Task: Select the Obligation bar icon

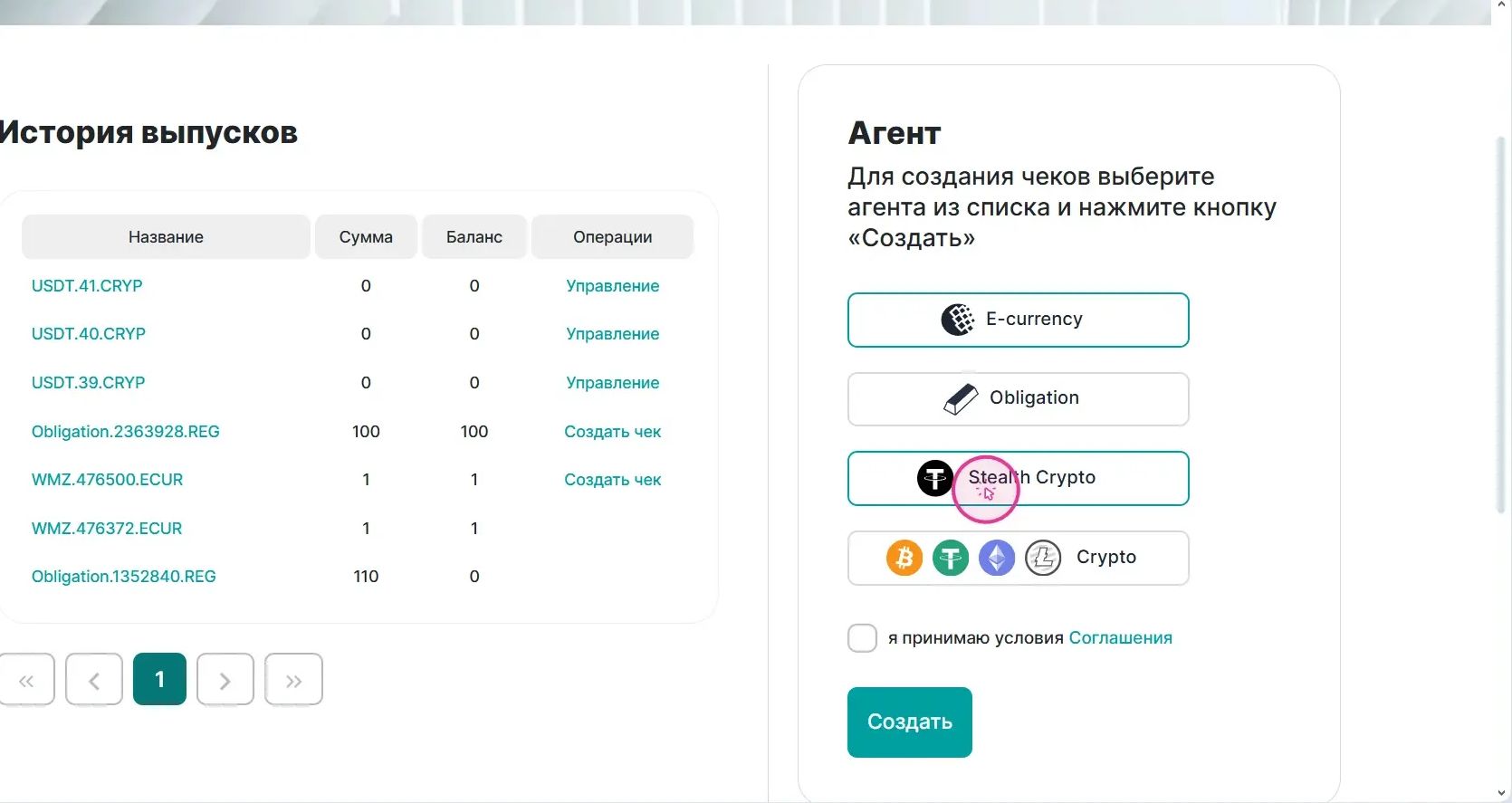Action: (961, 398)
